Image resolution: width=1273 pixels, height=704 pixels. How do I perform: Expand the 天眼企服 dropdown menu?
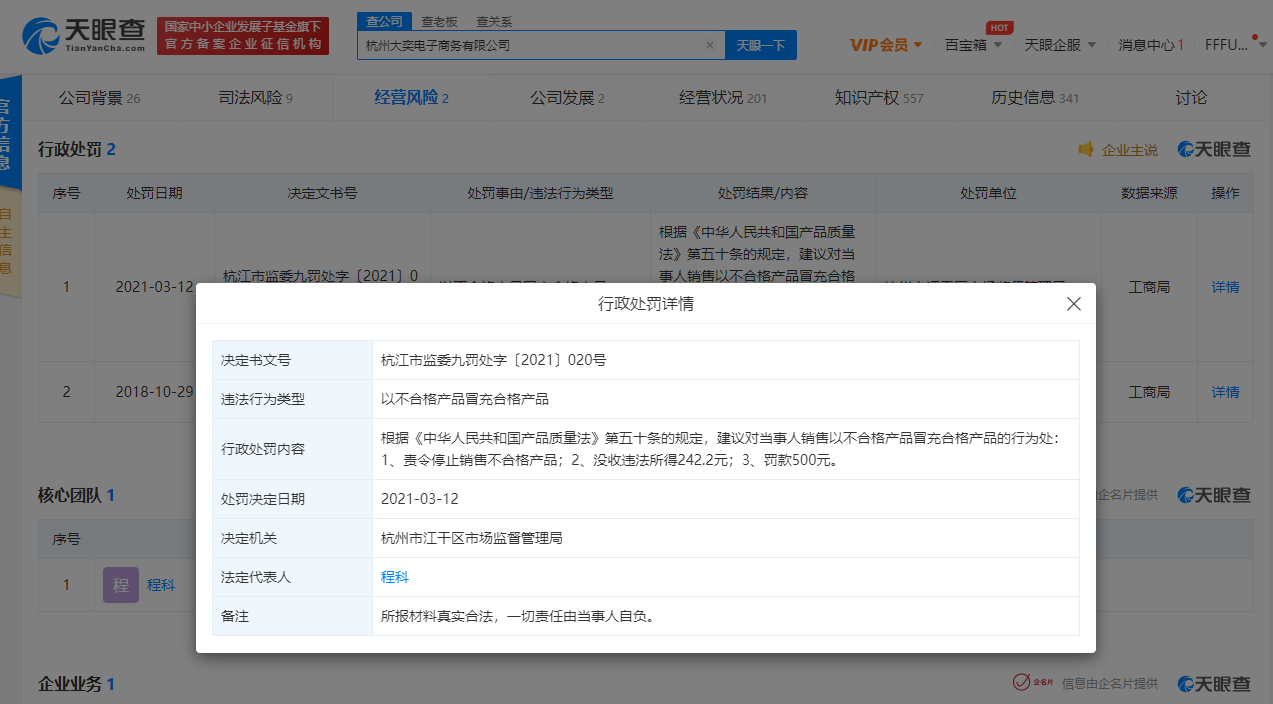click(1060, 45)
